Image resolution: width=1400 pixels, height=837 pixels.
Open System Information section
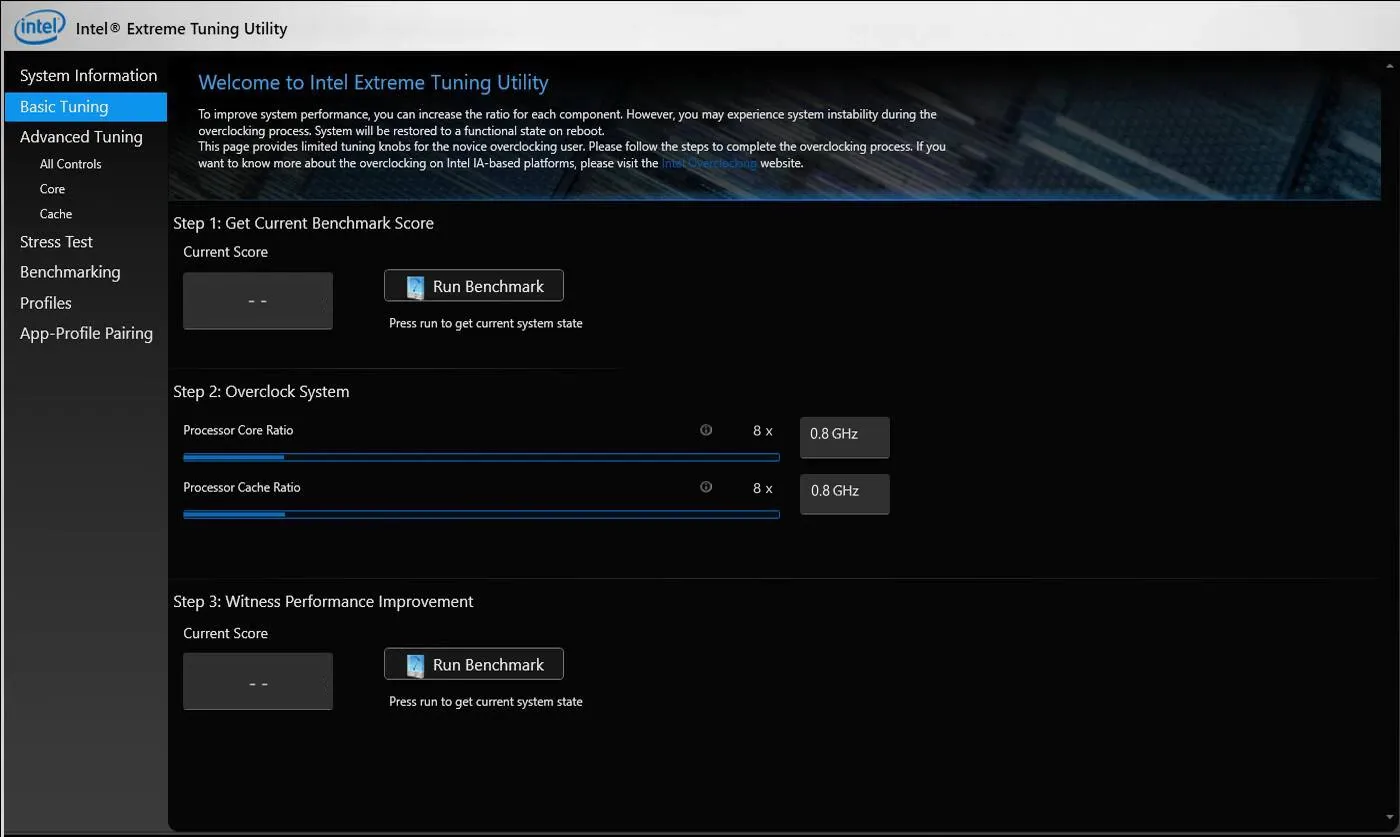[x=88, y=75]
